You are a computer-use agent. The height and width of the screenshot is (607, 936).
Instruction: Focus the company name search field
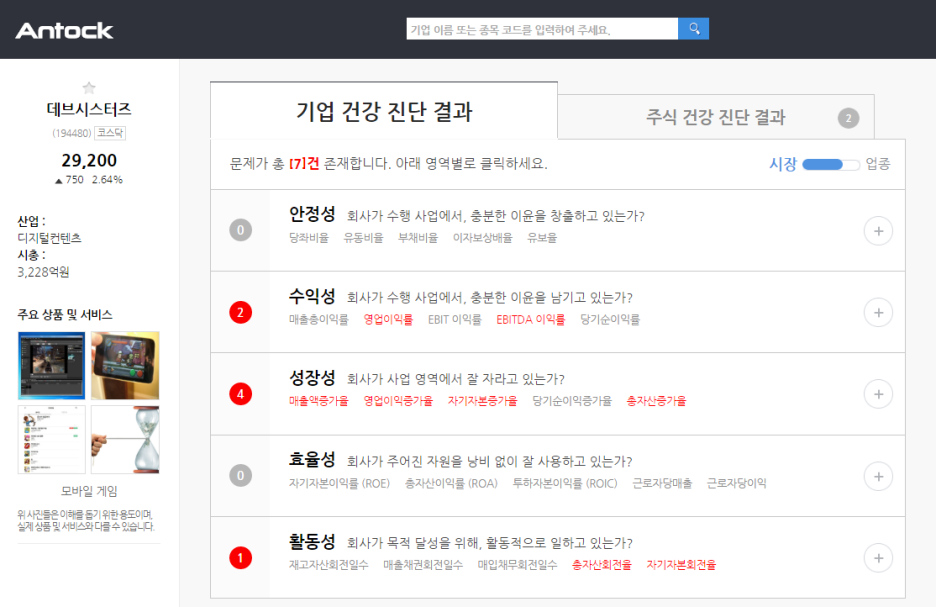point(542,29)
